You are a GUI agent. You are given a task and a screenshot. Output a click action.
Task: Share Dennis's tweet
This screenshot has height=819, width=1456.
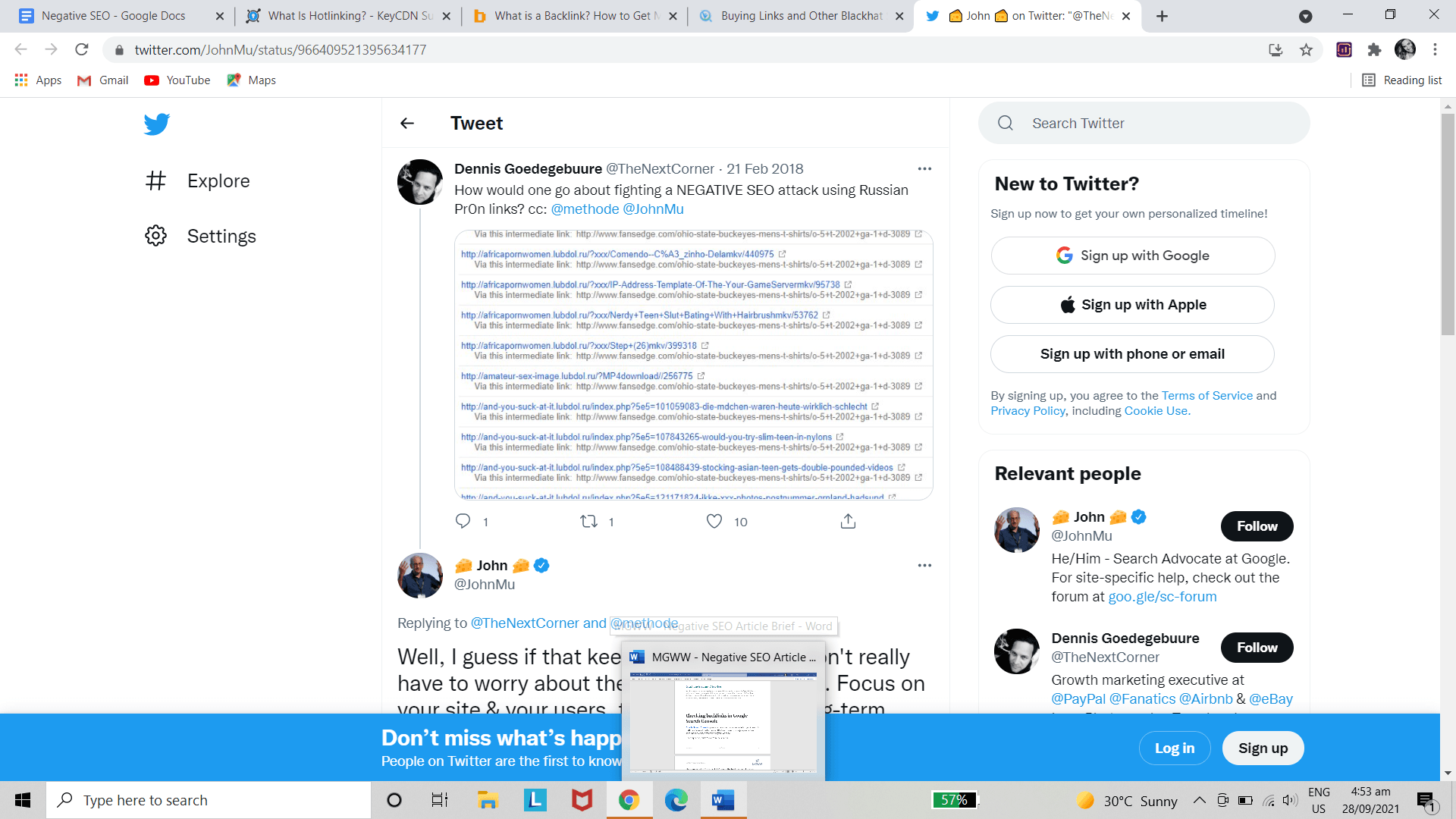click(x=848, y=521)
